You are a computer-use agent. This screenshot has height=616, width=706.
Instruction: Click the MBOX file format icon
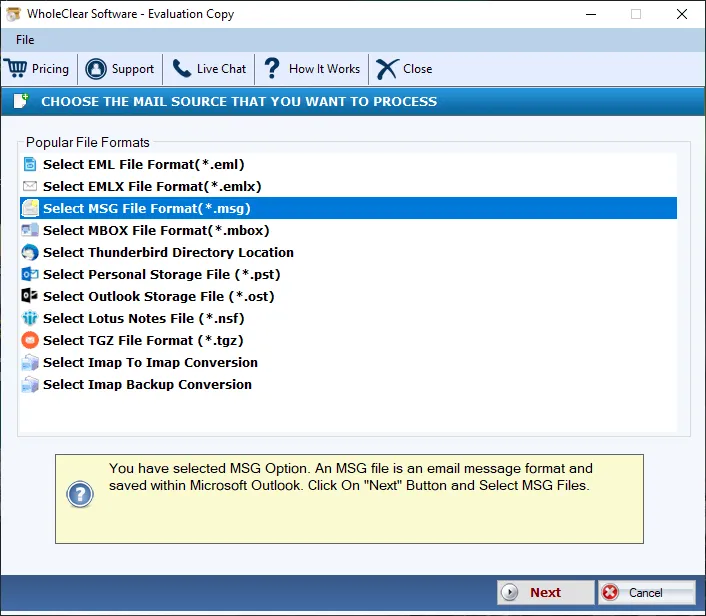(30, 230)
